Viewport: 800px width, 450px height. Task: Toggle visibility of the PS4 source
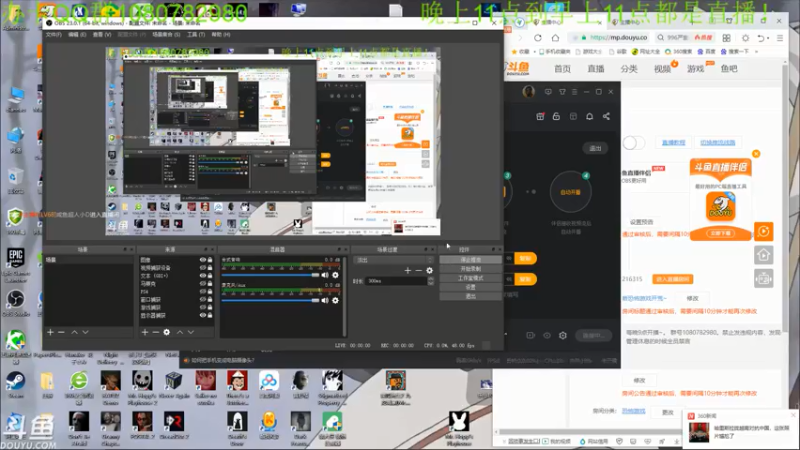tap(203, 291)
